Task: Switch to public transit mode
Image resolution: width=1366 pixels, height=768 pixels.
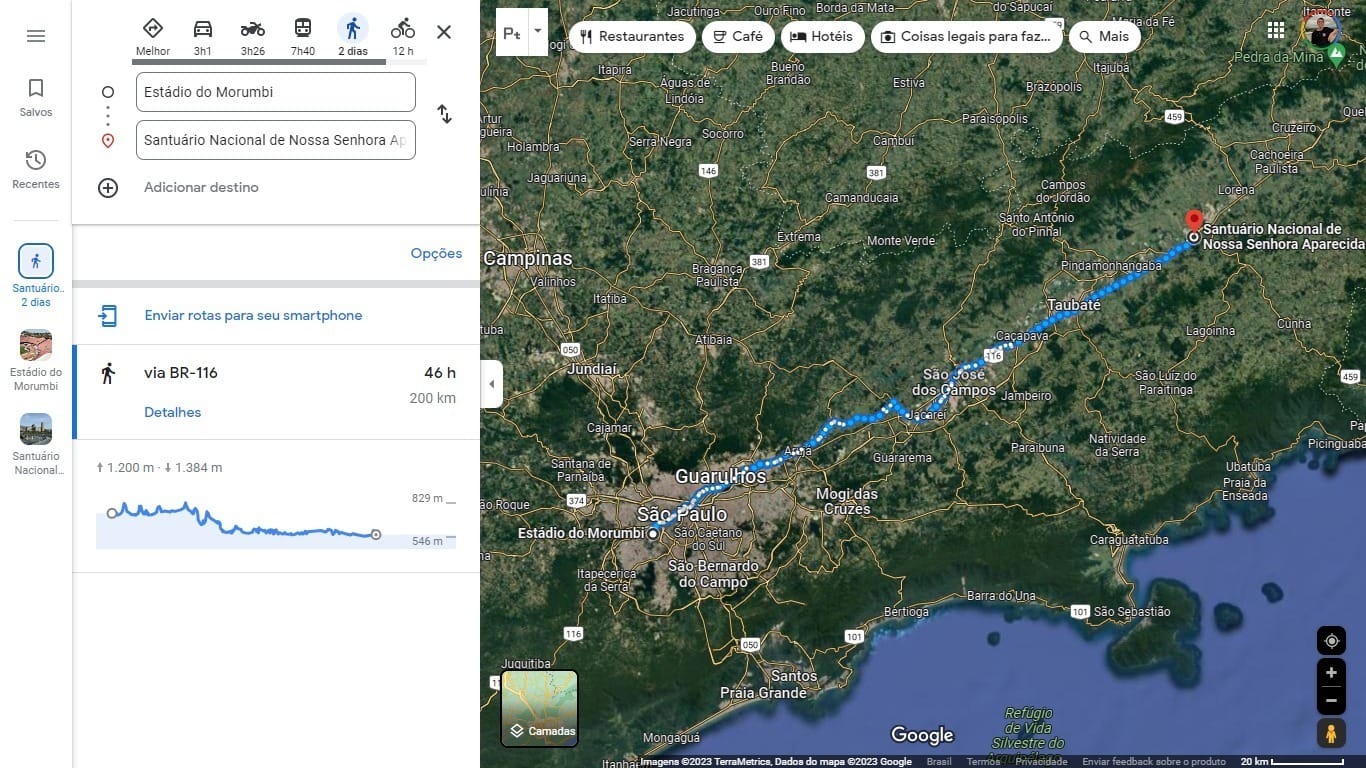Action: 303,36
